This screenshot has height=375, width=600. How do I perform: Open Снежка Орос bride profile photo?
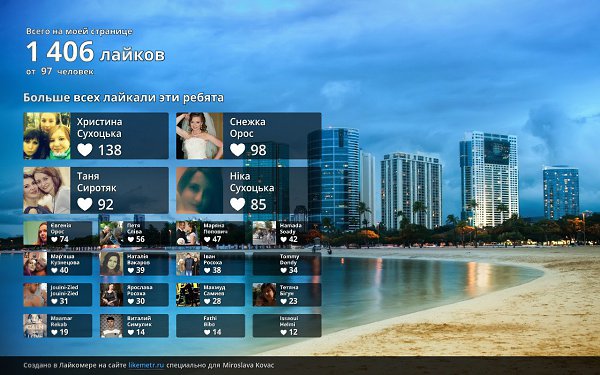coord(199,136)
